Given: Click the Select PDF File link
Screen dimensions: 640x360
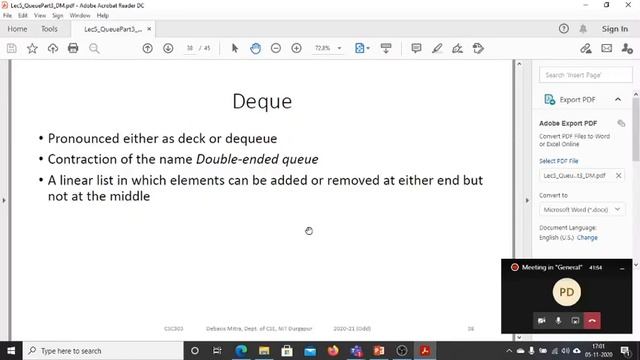Looking at the screenshot, I should point(558,161).
